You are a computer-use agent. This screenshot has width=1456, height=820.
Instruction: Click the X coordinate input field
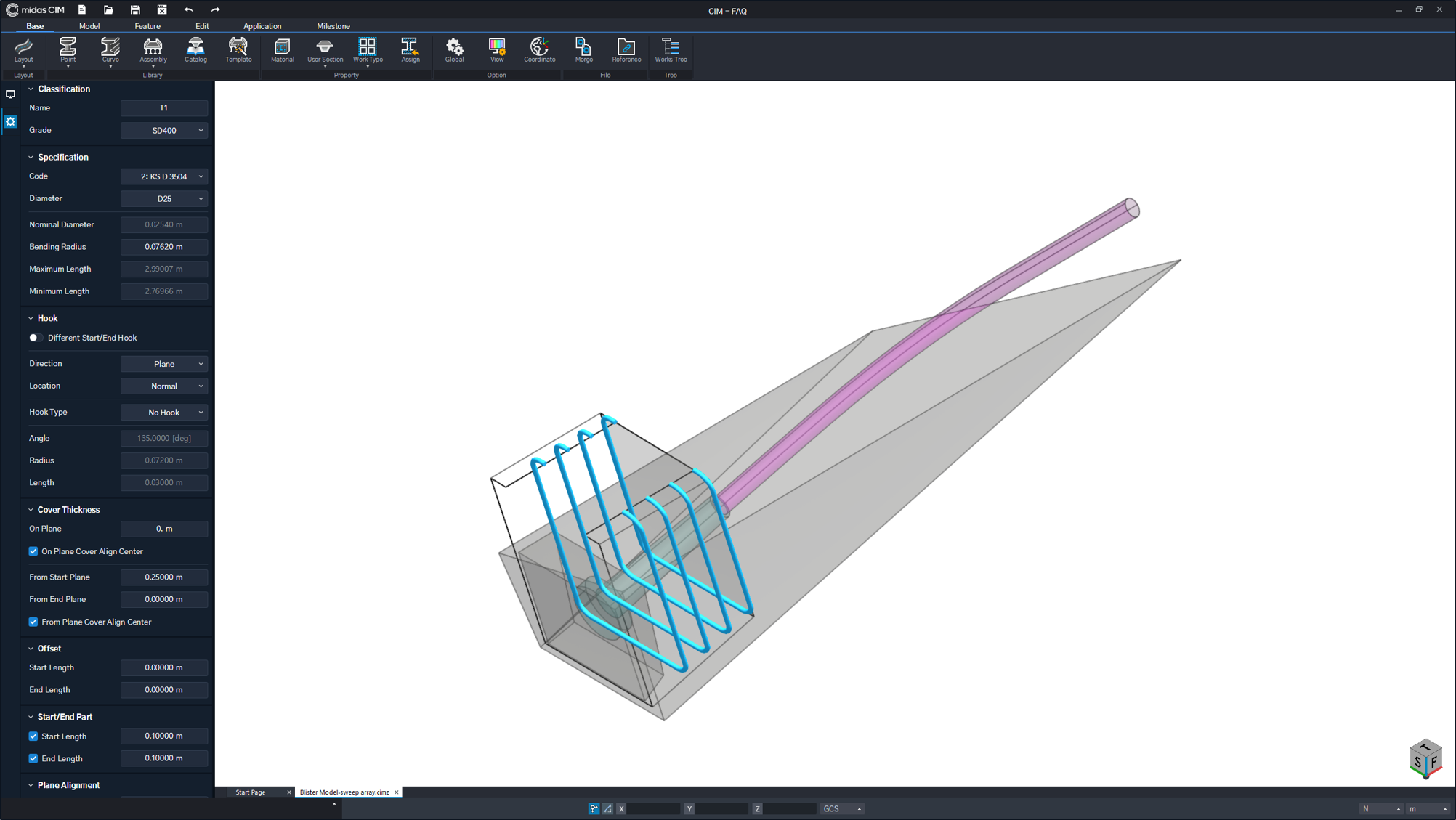[653, 808]
